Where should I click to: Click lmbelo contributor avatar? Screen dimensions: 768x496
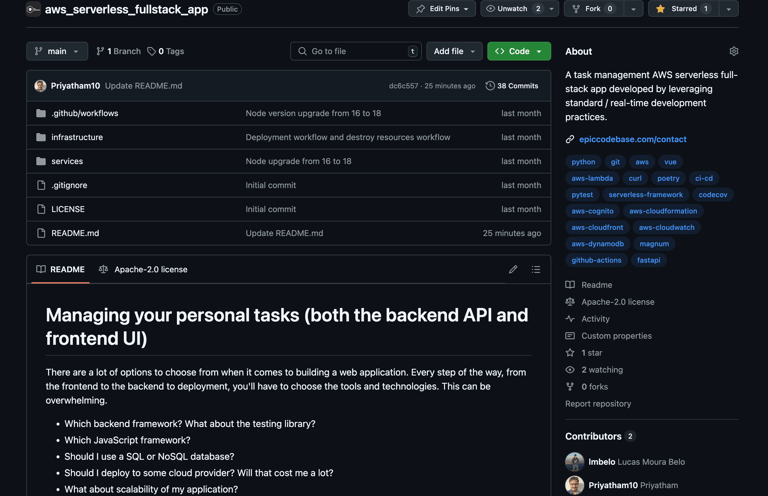(x=575, y=462)
